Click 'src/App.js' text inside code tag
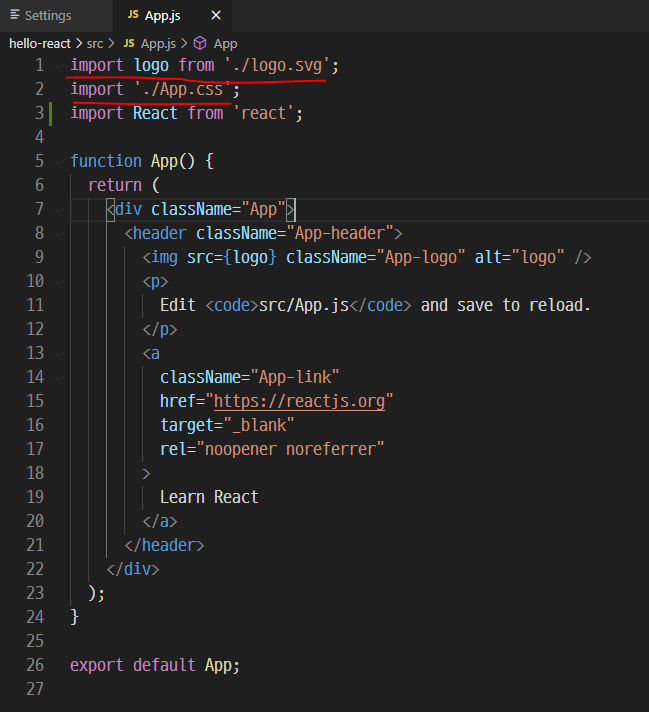This screenshot has height=712, width=649. pyautogui.click(x=304, y=305)
